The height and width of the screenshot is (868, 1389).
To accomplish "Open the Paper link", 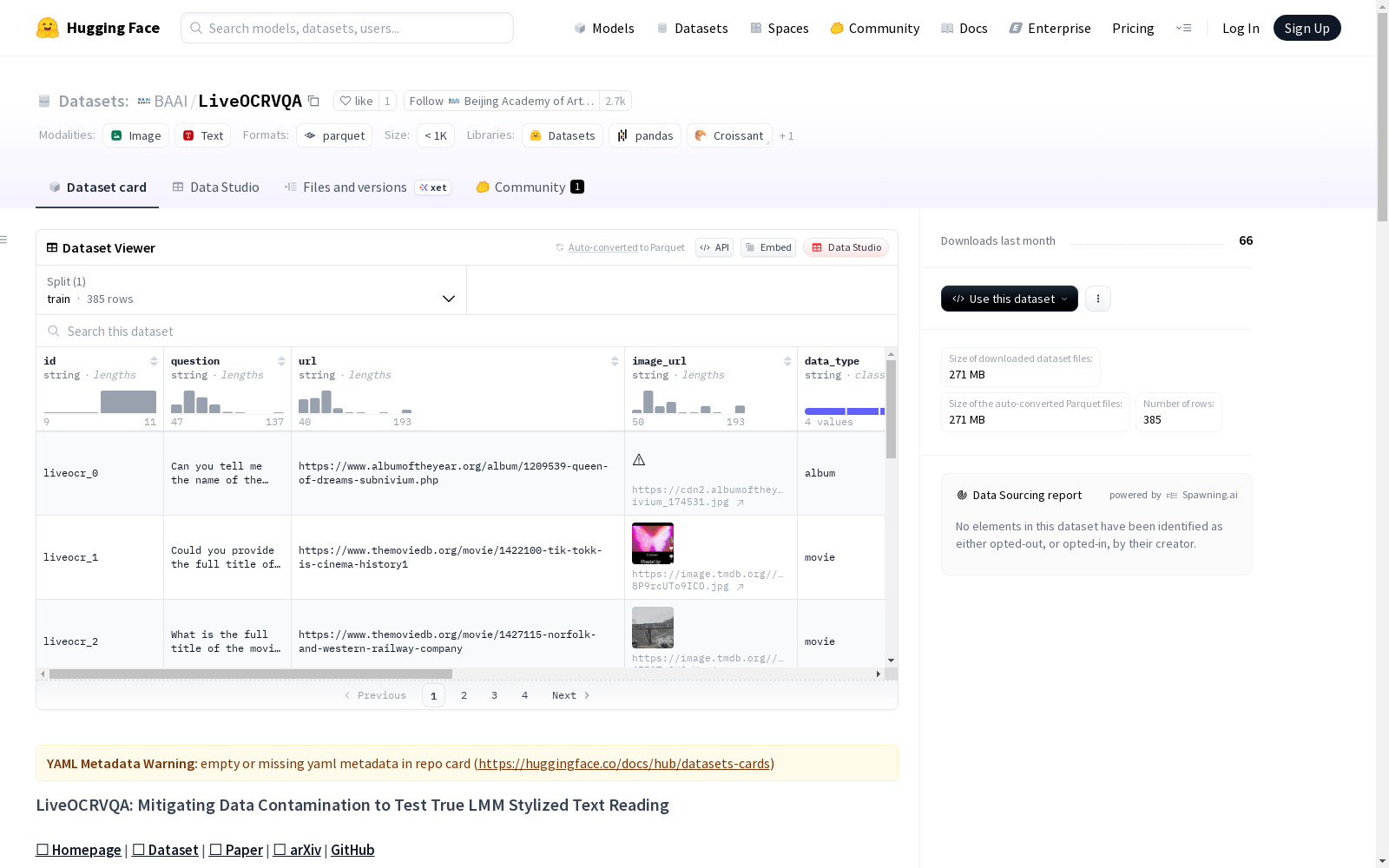I will (x=236, y=850).
